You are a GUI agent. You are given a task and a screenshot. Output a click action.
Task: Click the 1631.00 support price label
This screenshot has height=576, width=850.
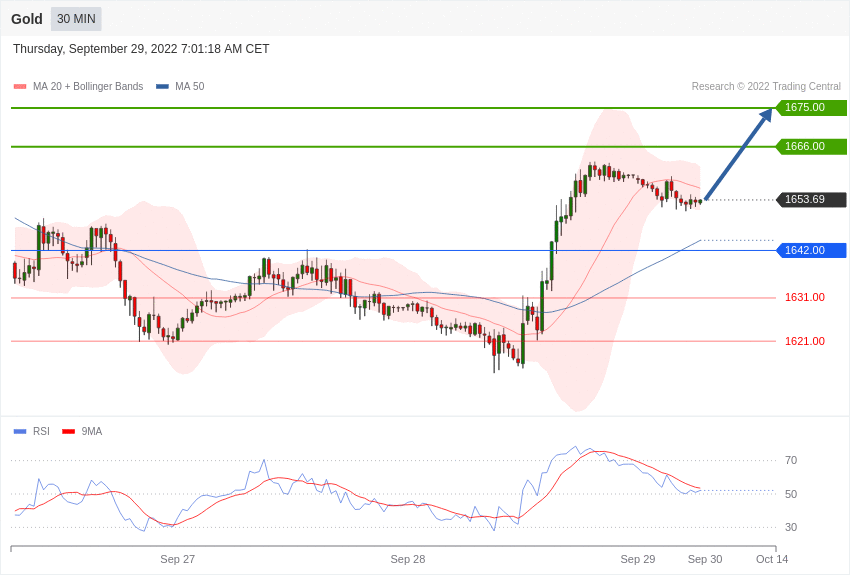[805, 297]
